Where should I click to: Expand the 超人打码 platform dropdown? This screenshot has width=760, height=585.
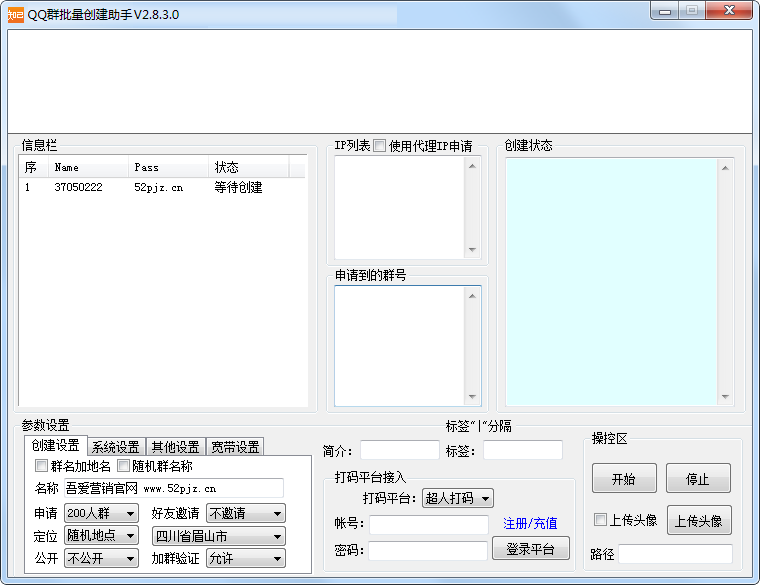point(458,498)
